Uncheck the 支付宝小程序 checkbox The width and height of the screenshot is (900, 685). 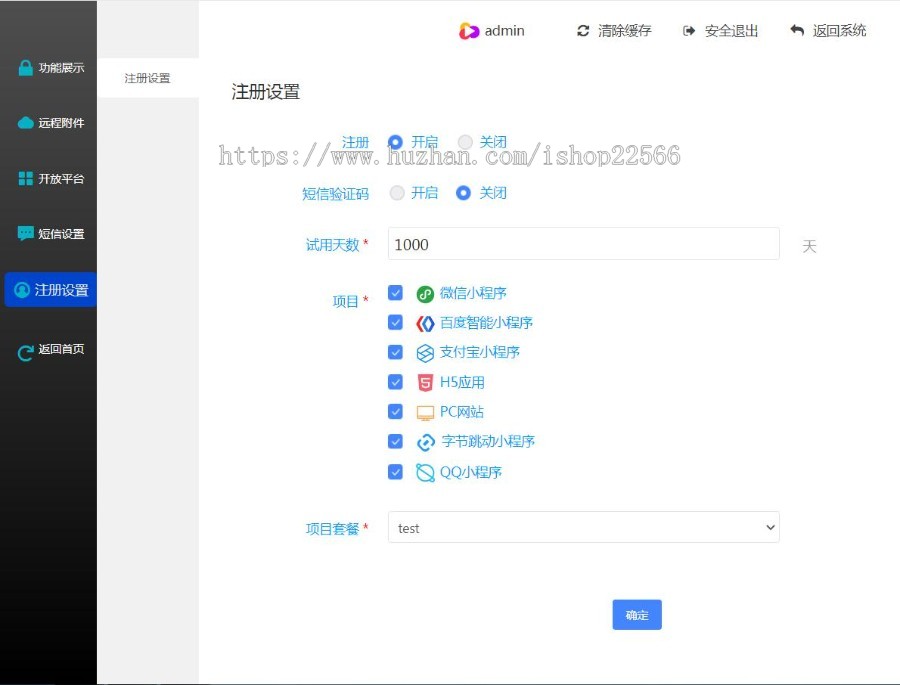395,352
